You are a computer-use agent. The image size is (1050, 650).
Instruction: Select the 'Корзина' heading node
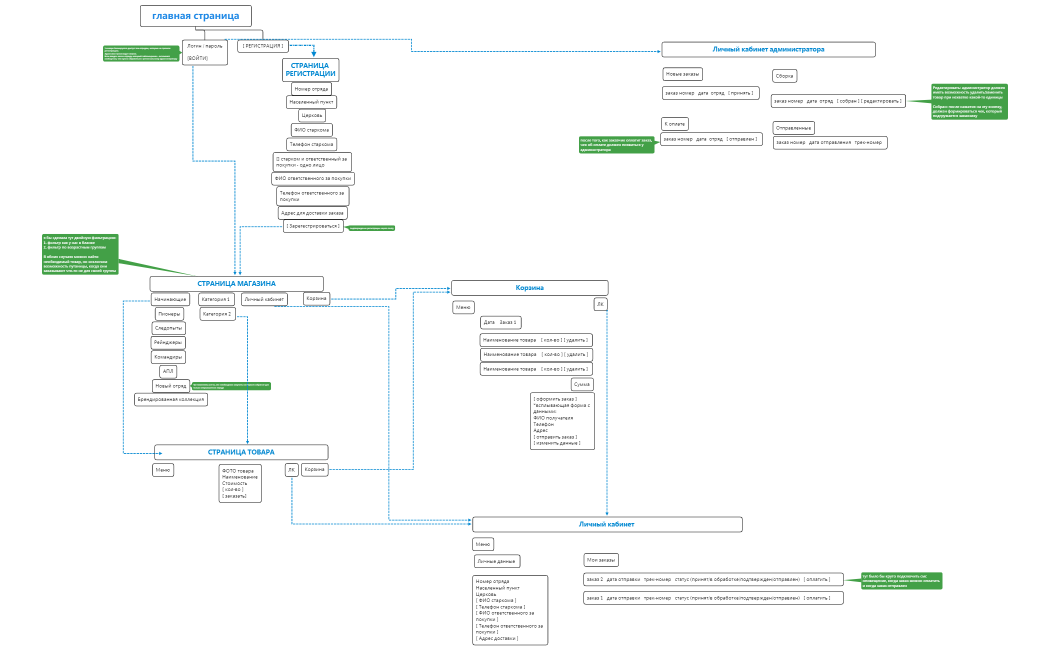point(529,288)
